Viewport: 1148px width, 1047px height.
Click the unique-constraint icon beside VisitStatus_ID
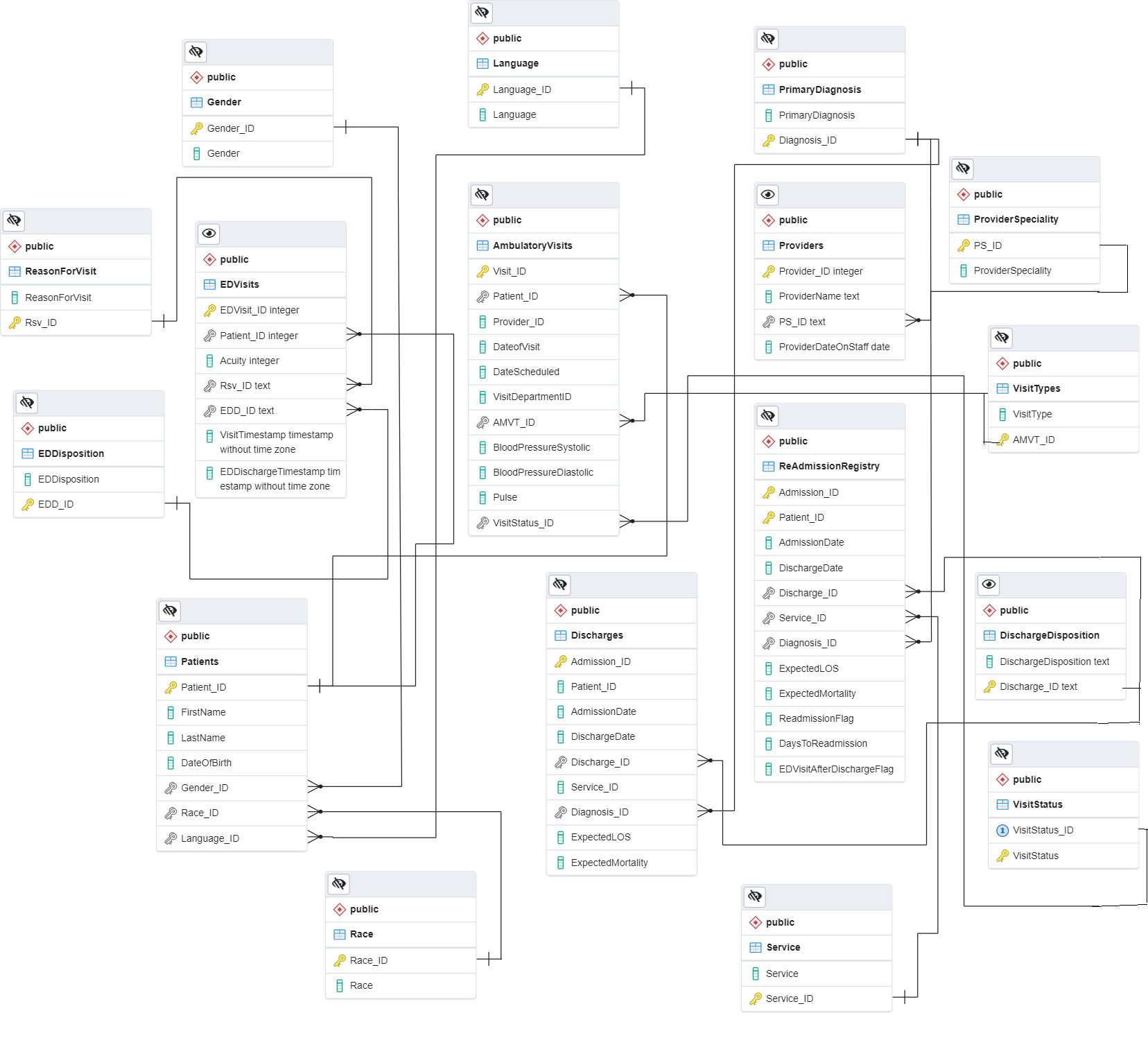(1002, 830)
